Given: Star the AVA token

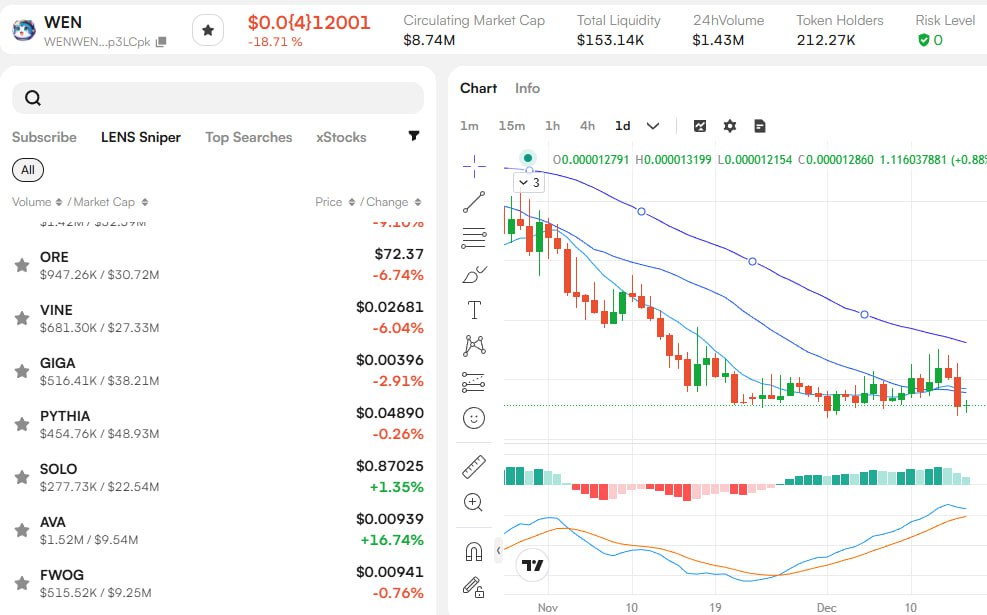Looking at the screenshot, I should (22, 529).
